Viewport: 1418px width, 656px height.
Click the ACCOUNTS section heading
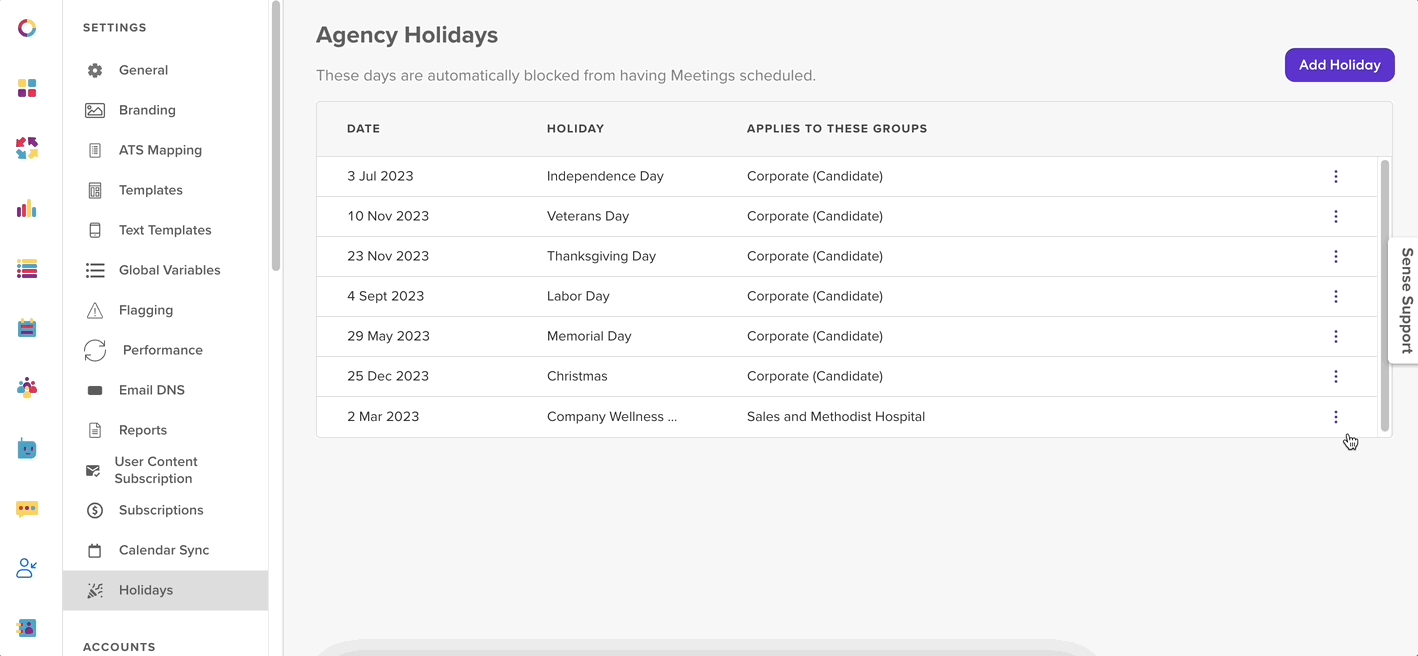point(119,647)
